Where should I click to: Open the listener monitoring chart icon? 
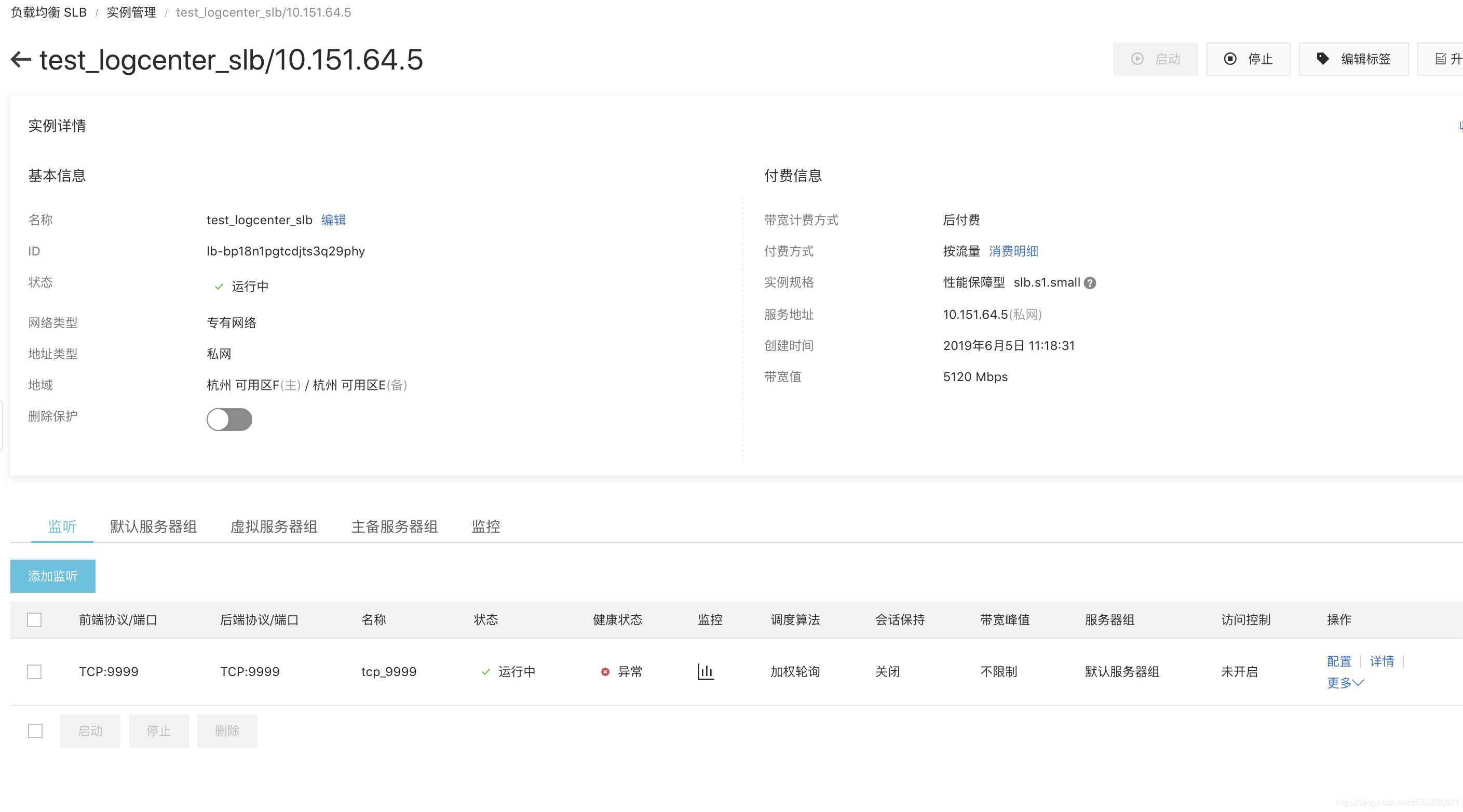705,671
